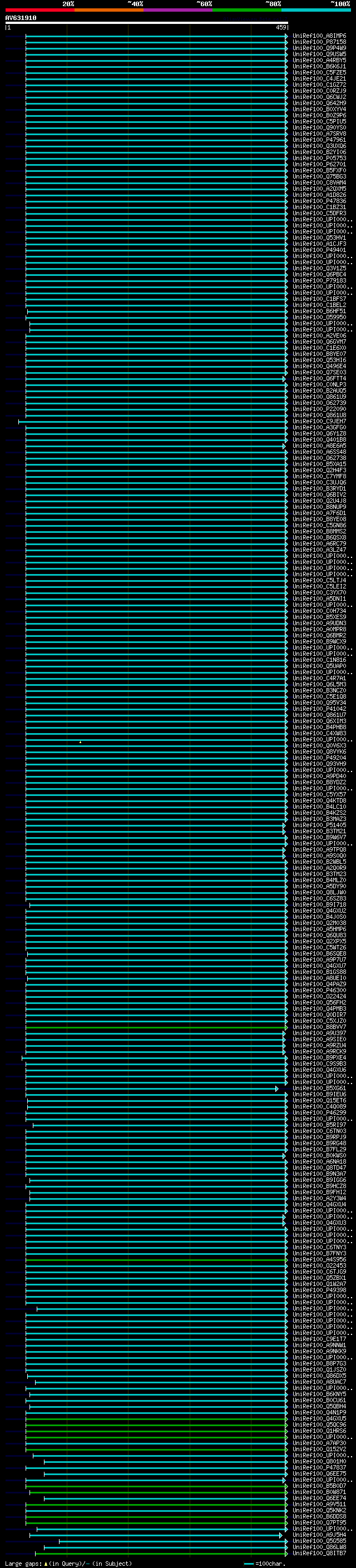This screenshot has width=356, height=1568.
Task: Select the UniRef100_C5LTJ4 label
Action: (x=319, y=581)
